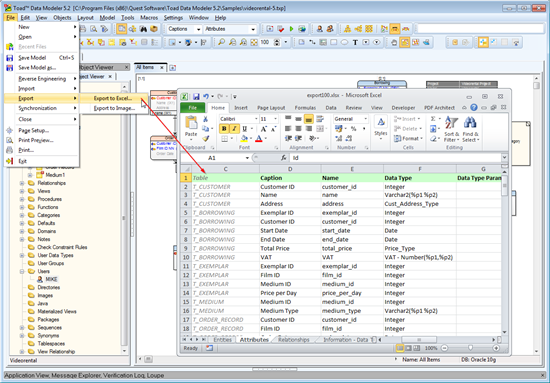
Task: Click AutoSum sigma icon in Excel
Action: coord(433,119)
